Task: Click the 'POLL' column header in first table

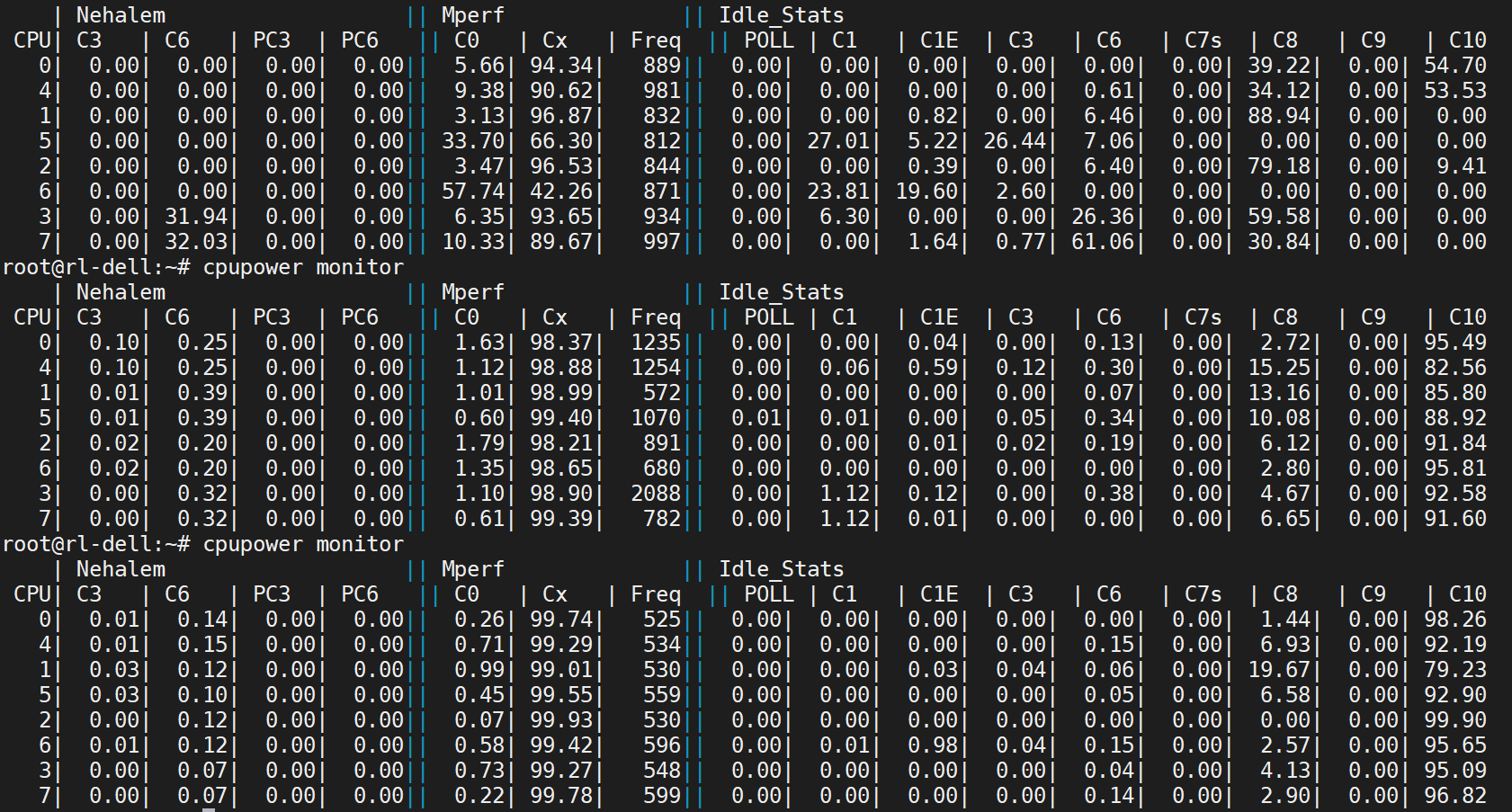Action: point(768,40)
